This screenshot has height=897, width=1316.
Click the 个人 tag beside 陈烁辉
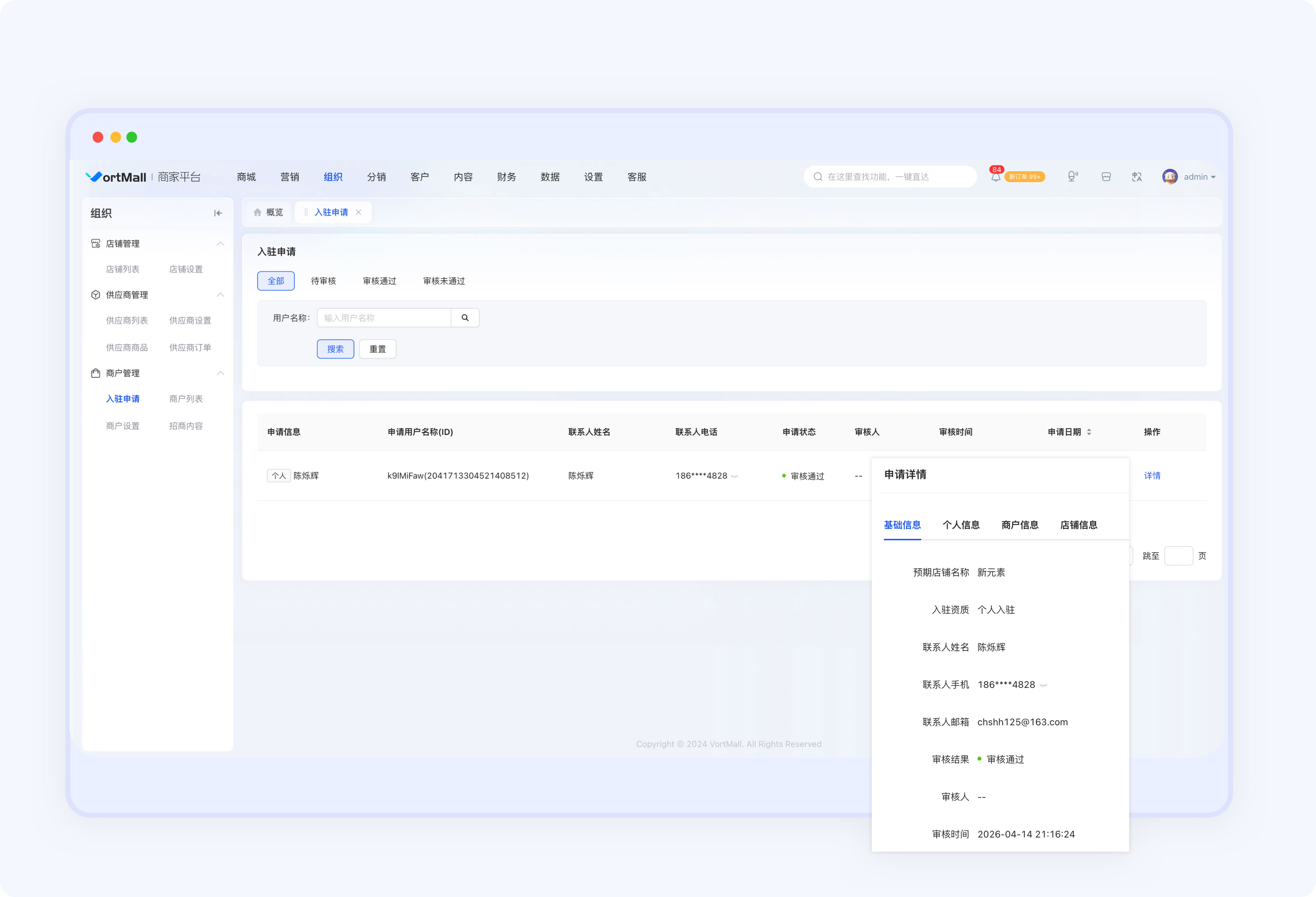(279, 476)
